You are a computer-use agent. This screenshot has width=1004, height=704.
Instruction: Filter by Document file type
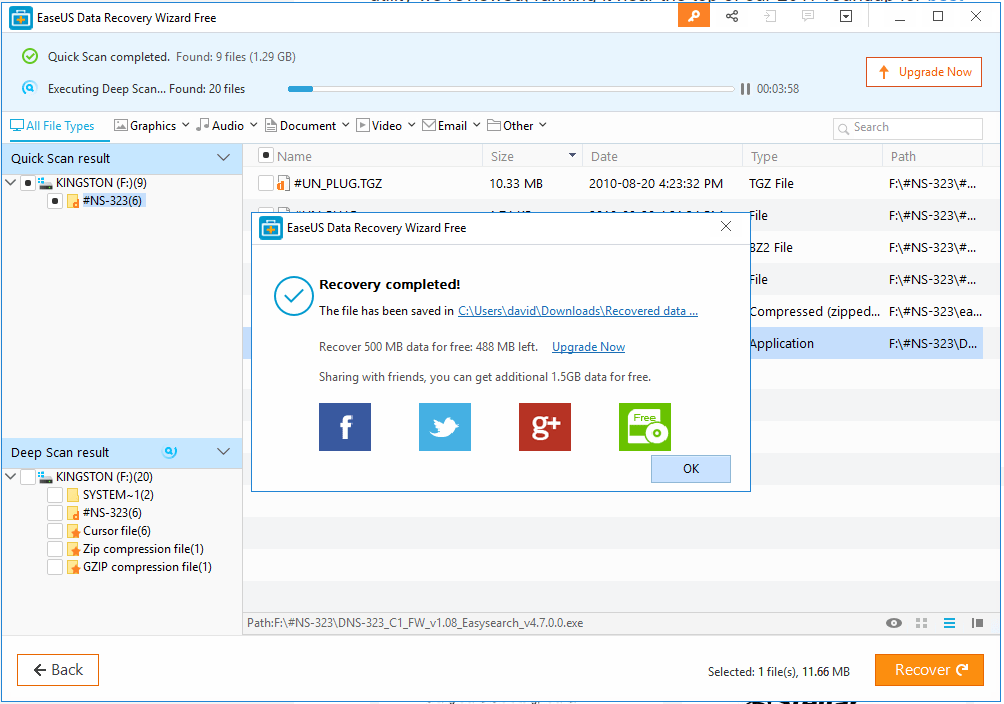(301, 126)
